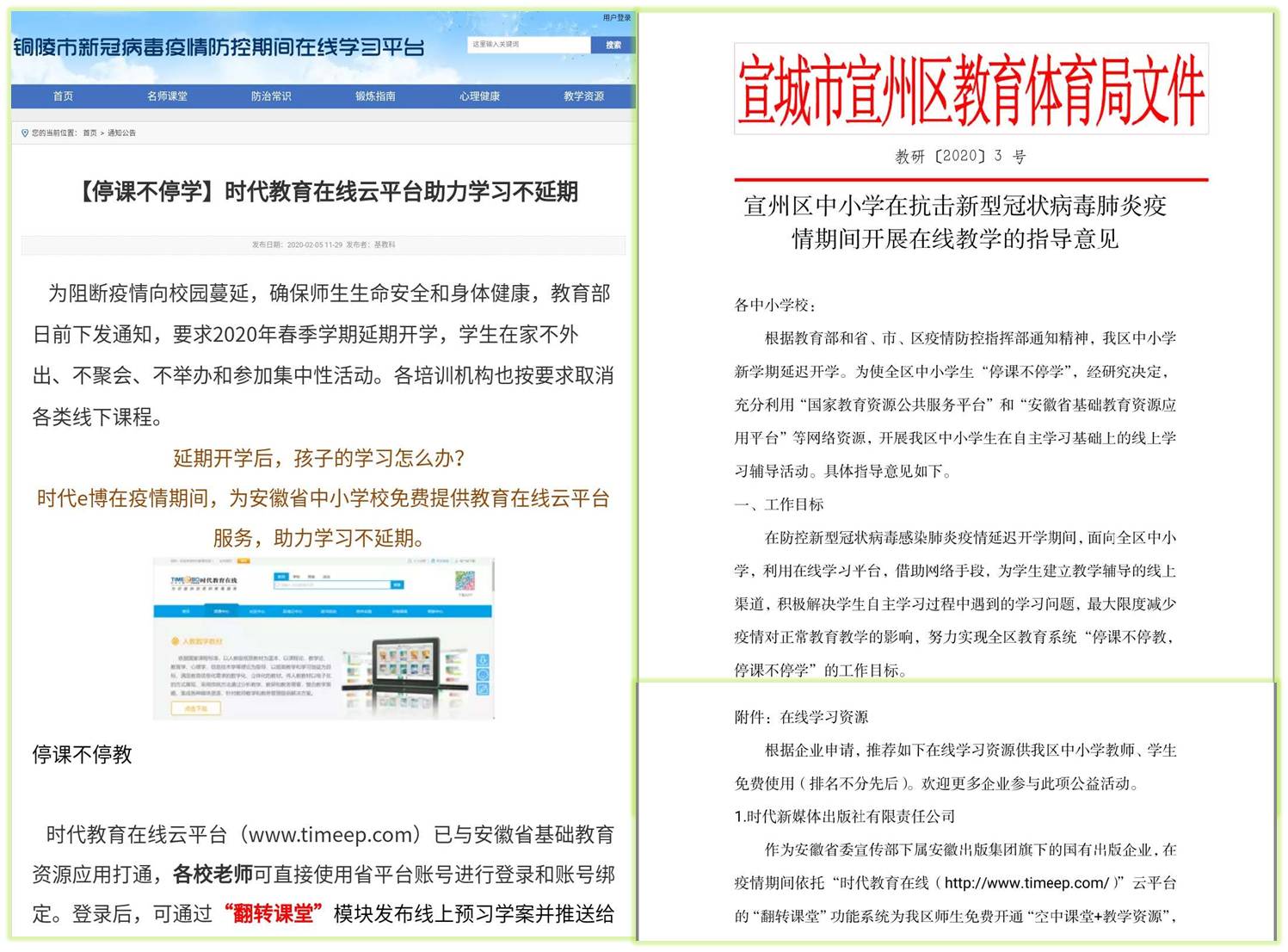Click the document title starting 宣州区中小学在抗击
Viewport: 1288px width, 952px height.
click(956, 222)
